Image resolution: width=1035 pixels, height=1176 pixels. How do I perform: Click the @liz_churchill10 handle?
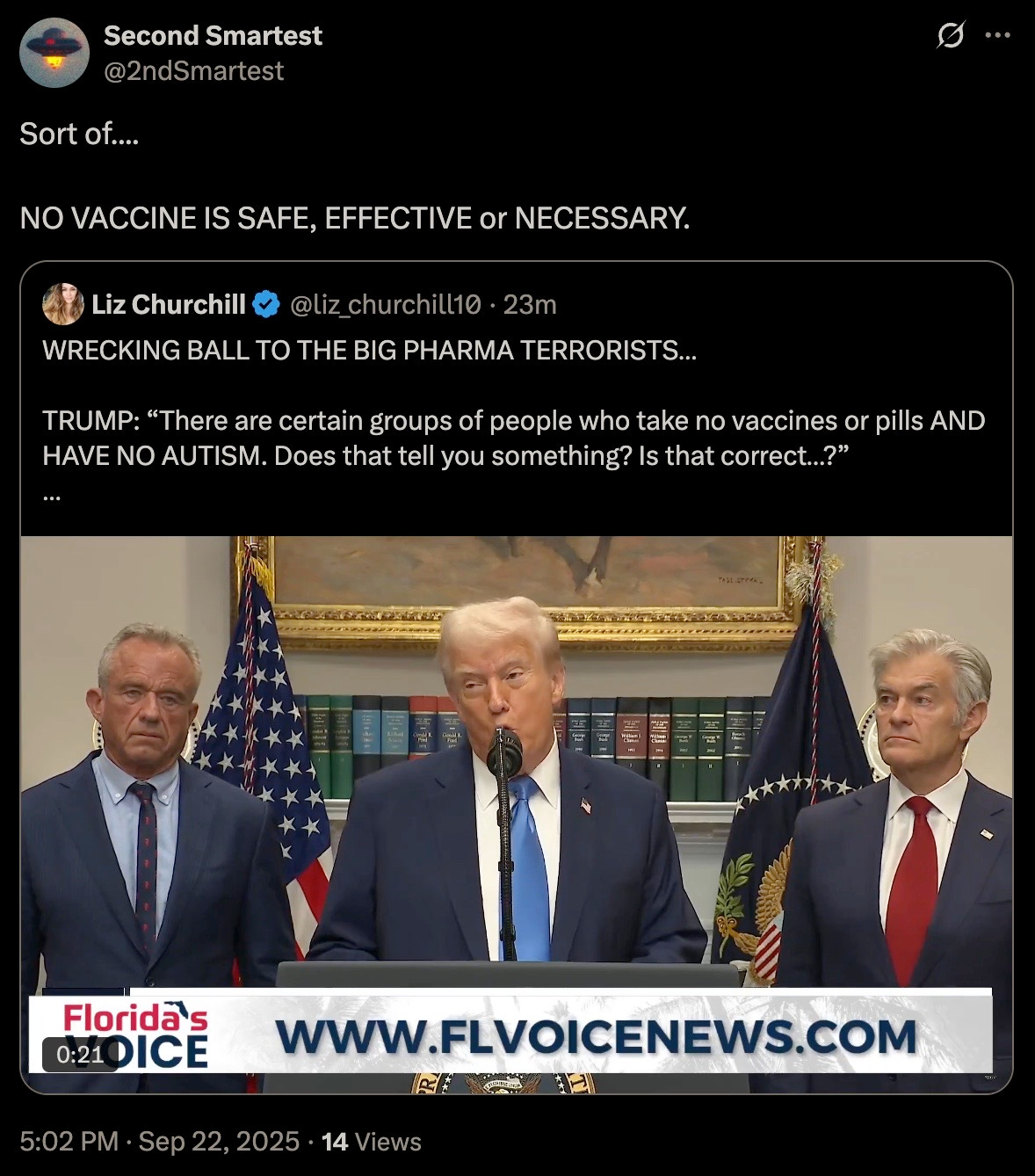(385, 304)
